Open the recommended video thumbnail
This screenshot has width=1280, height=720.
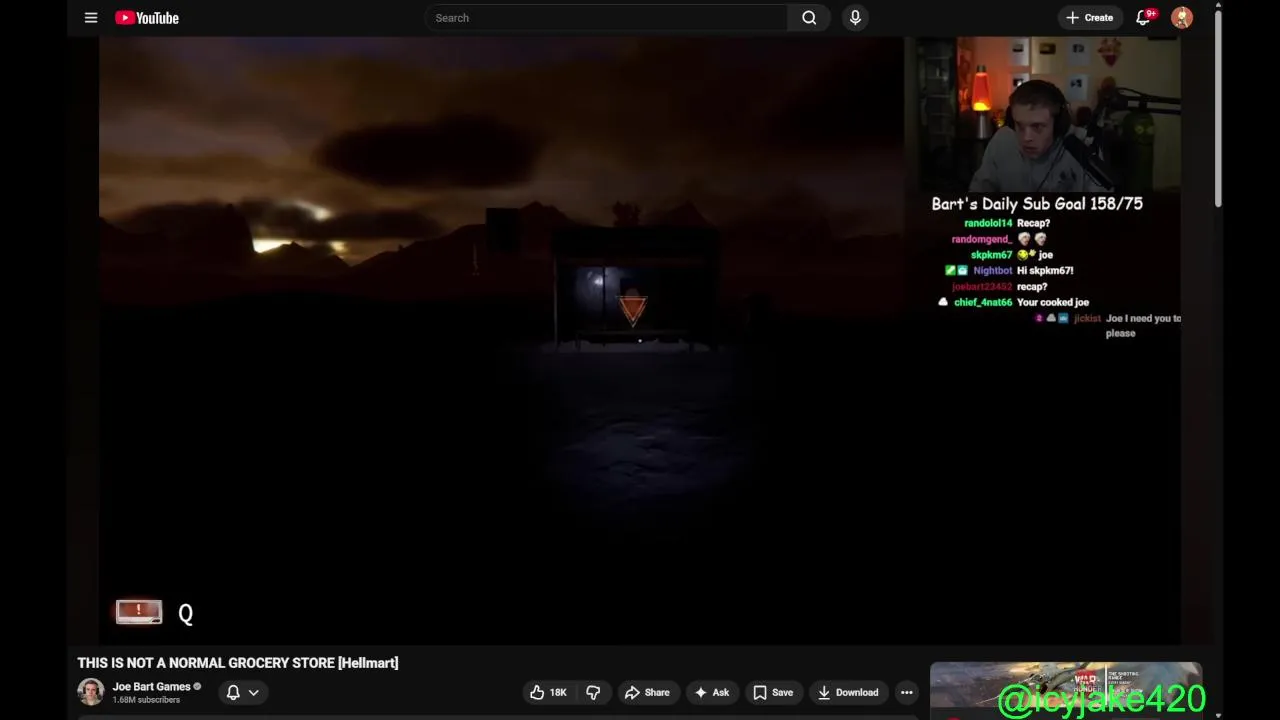point(1066,690)
